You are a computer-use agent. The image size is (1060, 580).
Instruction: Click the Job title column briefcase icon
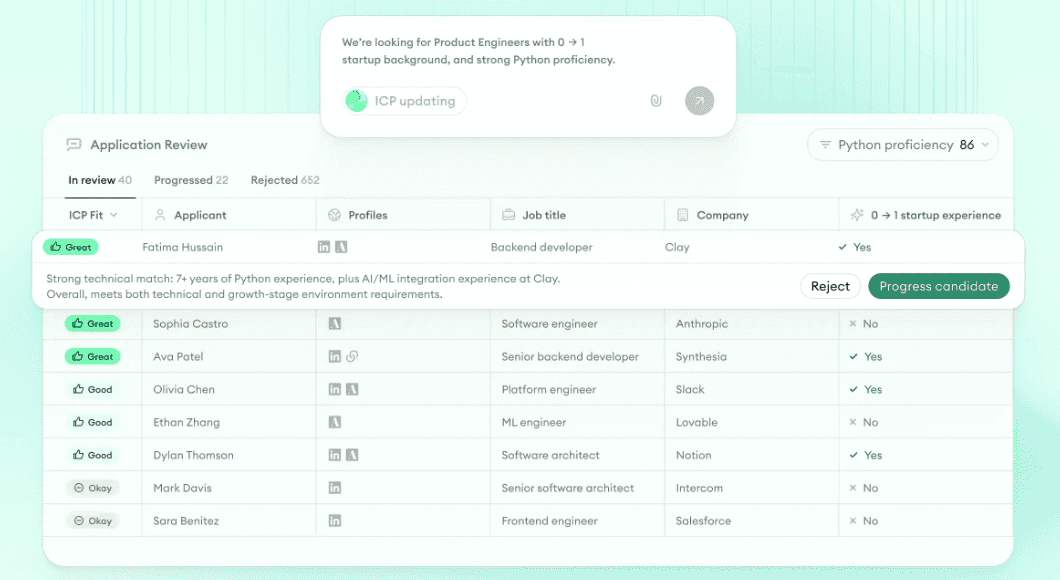point(508,215)
